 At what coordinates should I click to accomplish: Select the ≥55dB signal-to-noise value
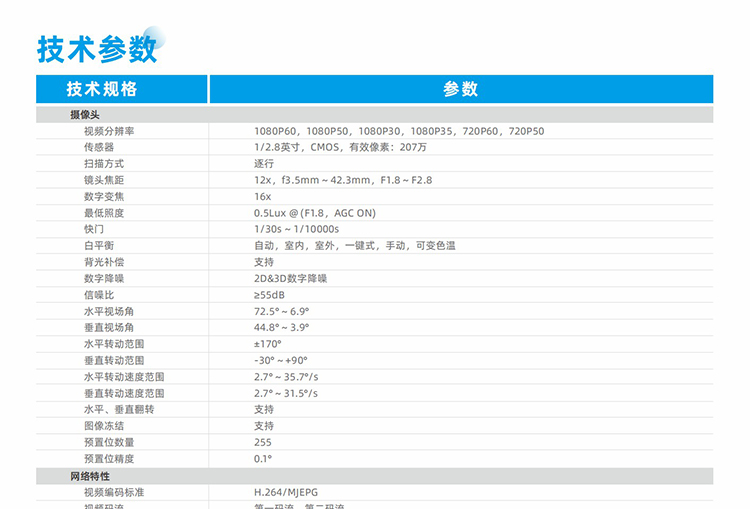(270, 295)
